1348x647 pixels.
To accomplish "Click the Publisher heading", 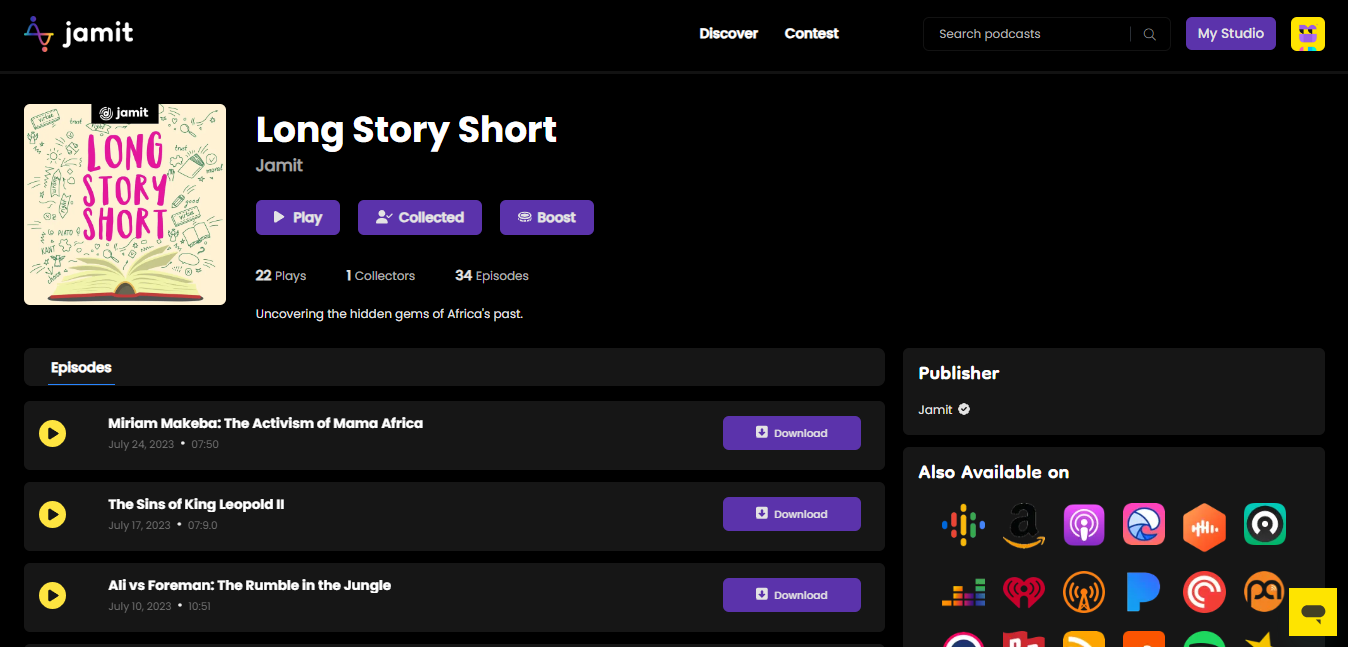I will click(959, 373).
